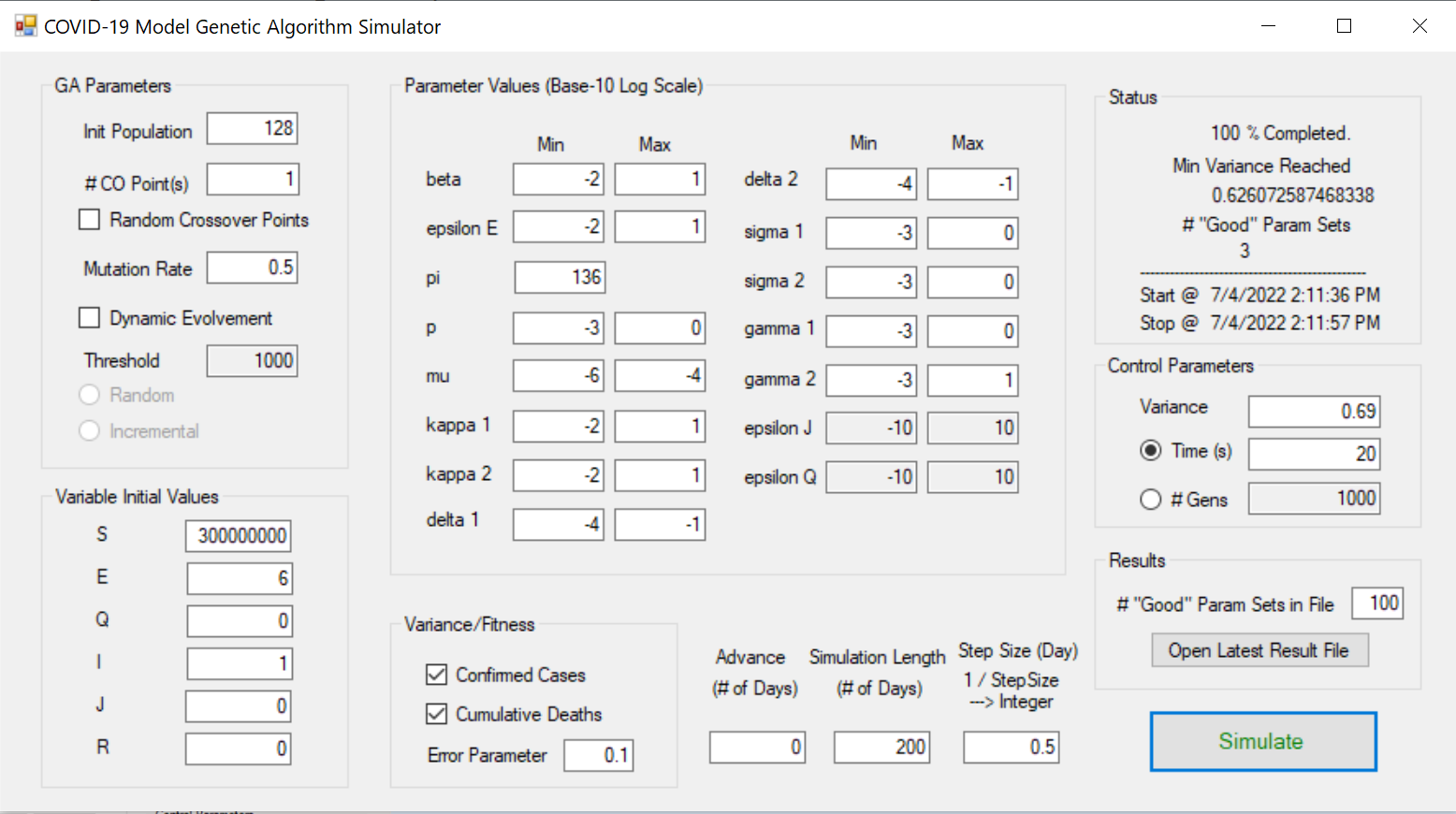This screenshot has height=814, width=1456.
Task: Click the S initial value field
Action: [x=239, y=536]
